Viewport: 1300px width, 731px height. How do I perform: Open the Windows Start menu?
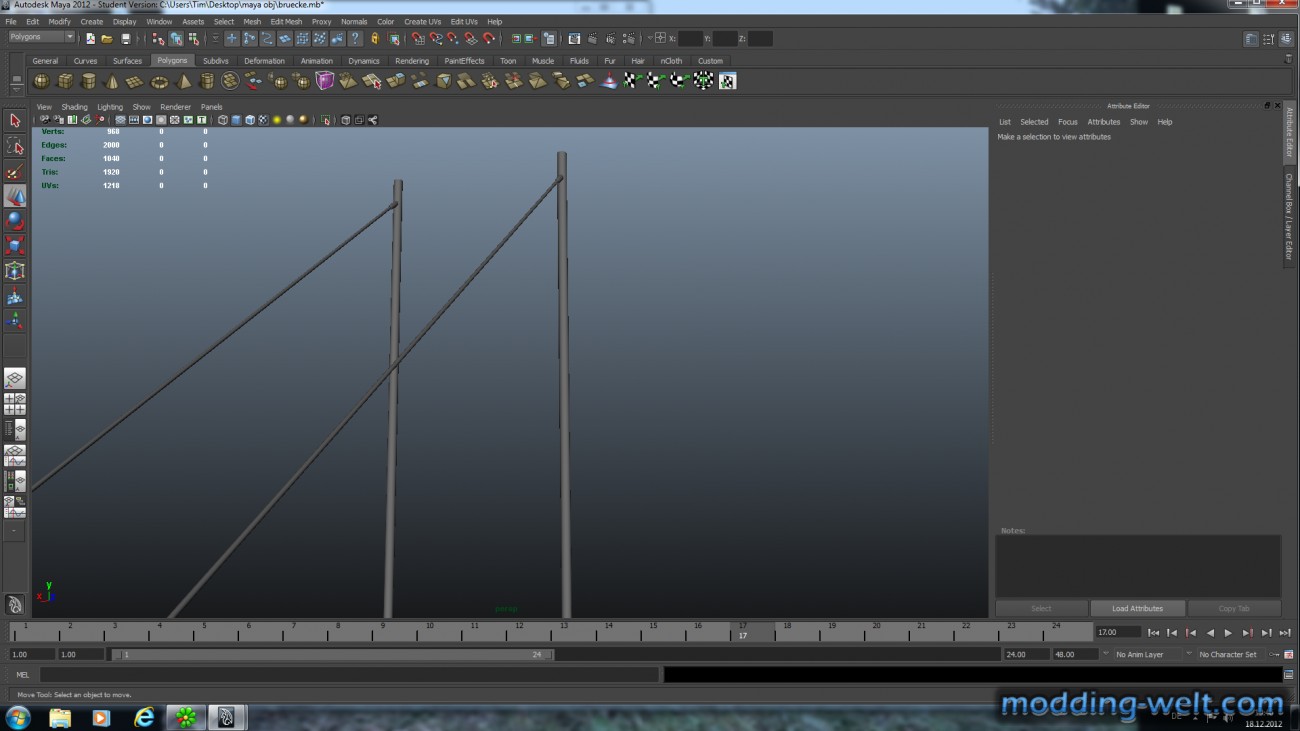[x=17, y=717]
